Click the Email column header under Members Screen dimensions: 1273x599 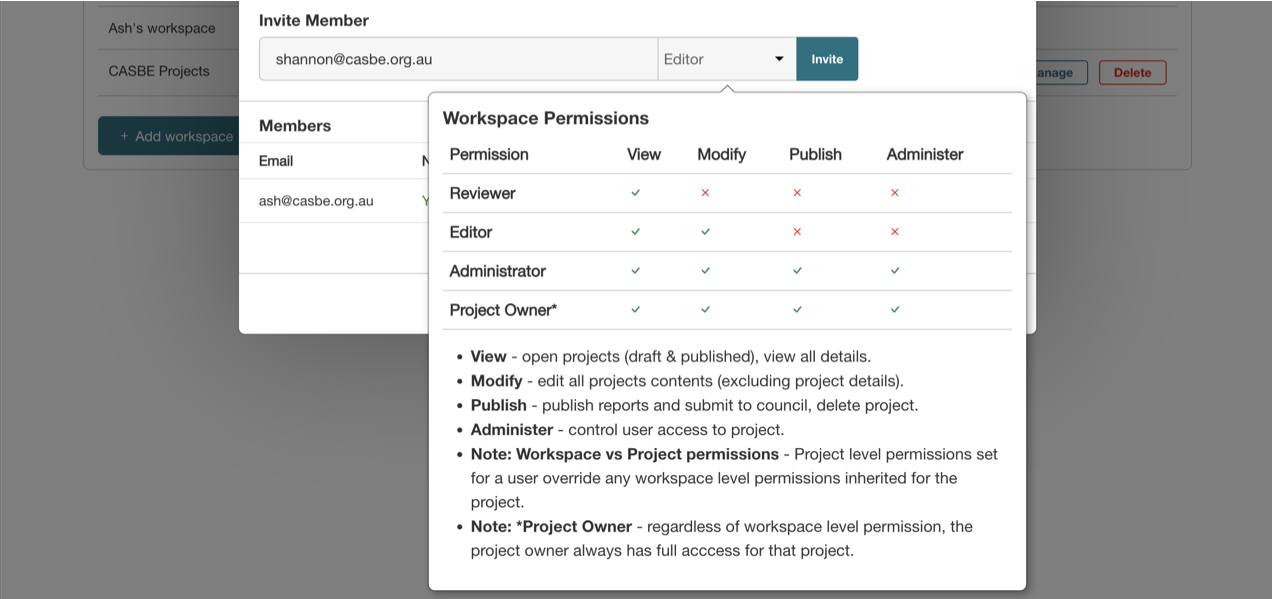pyautogui.click(x=276, y=161)
